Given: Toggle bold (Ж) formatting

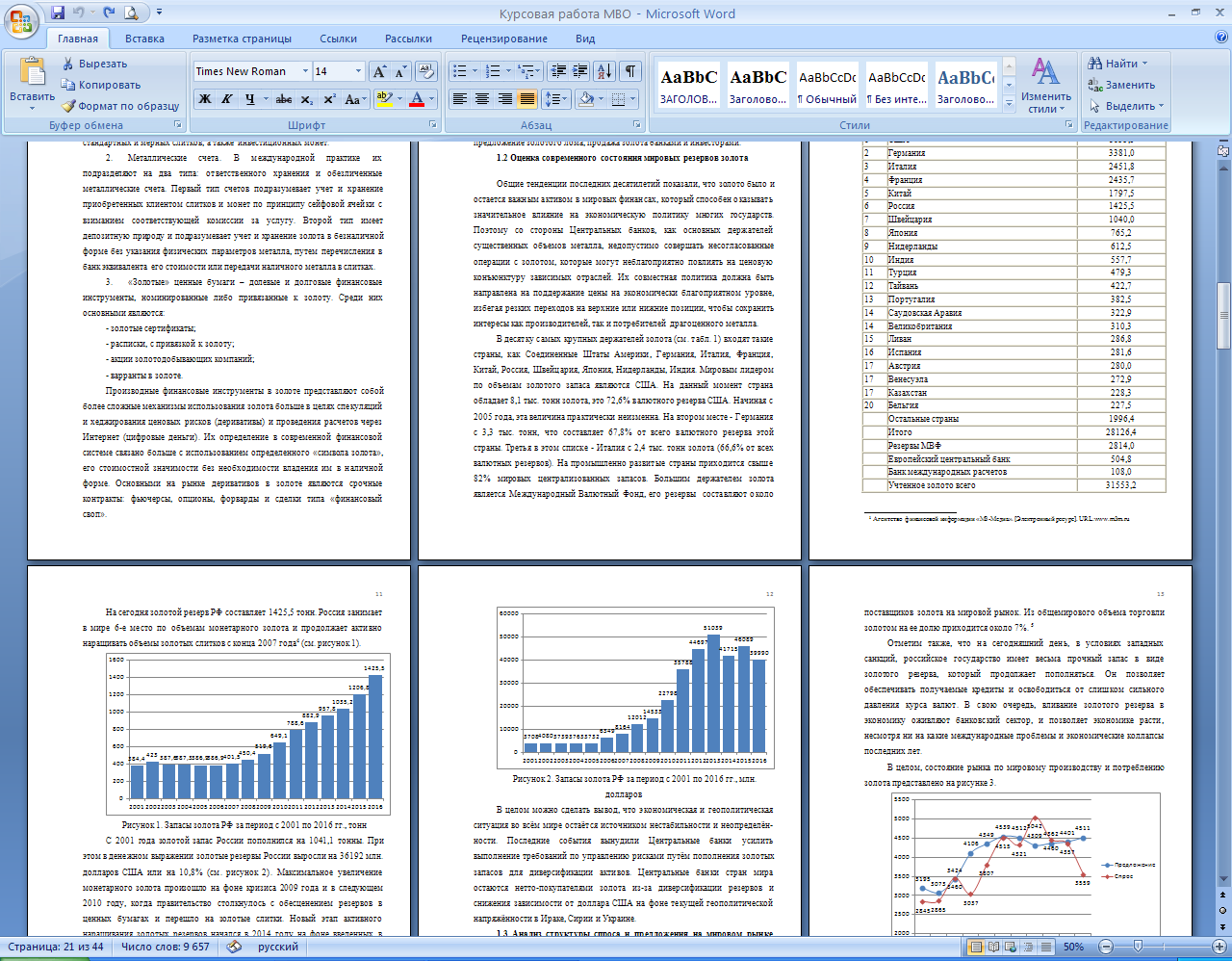Looking at the screenshot, I should tap(205, 99).
